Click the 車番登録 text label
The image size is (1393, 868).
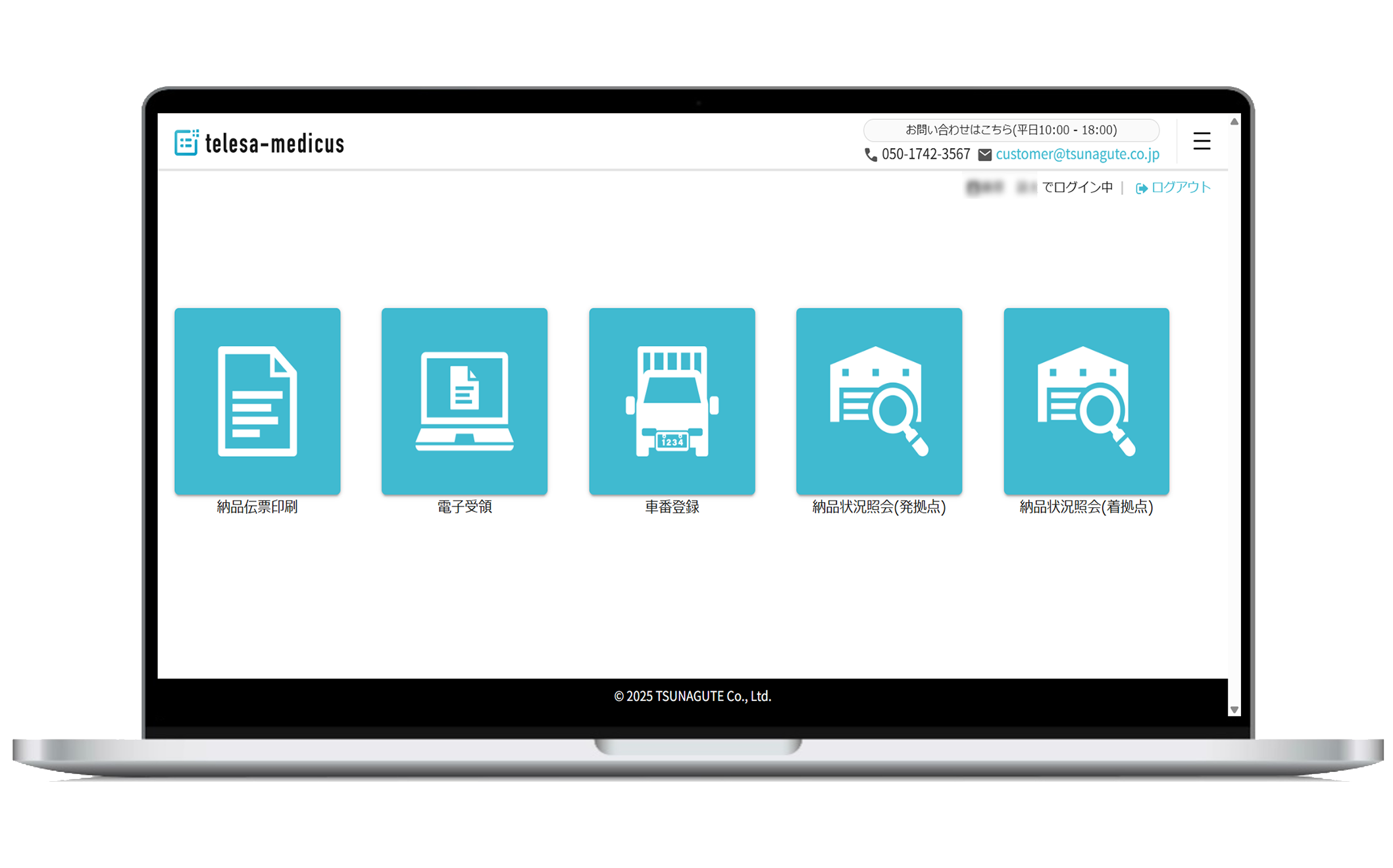point(671,507)
